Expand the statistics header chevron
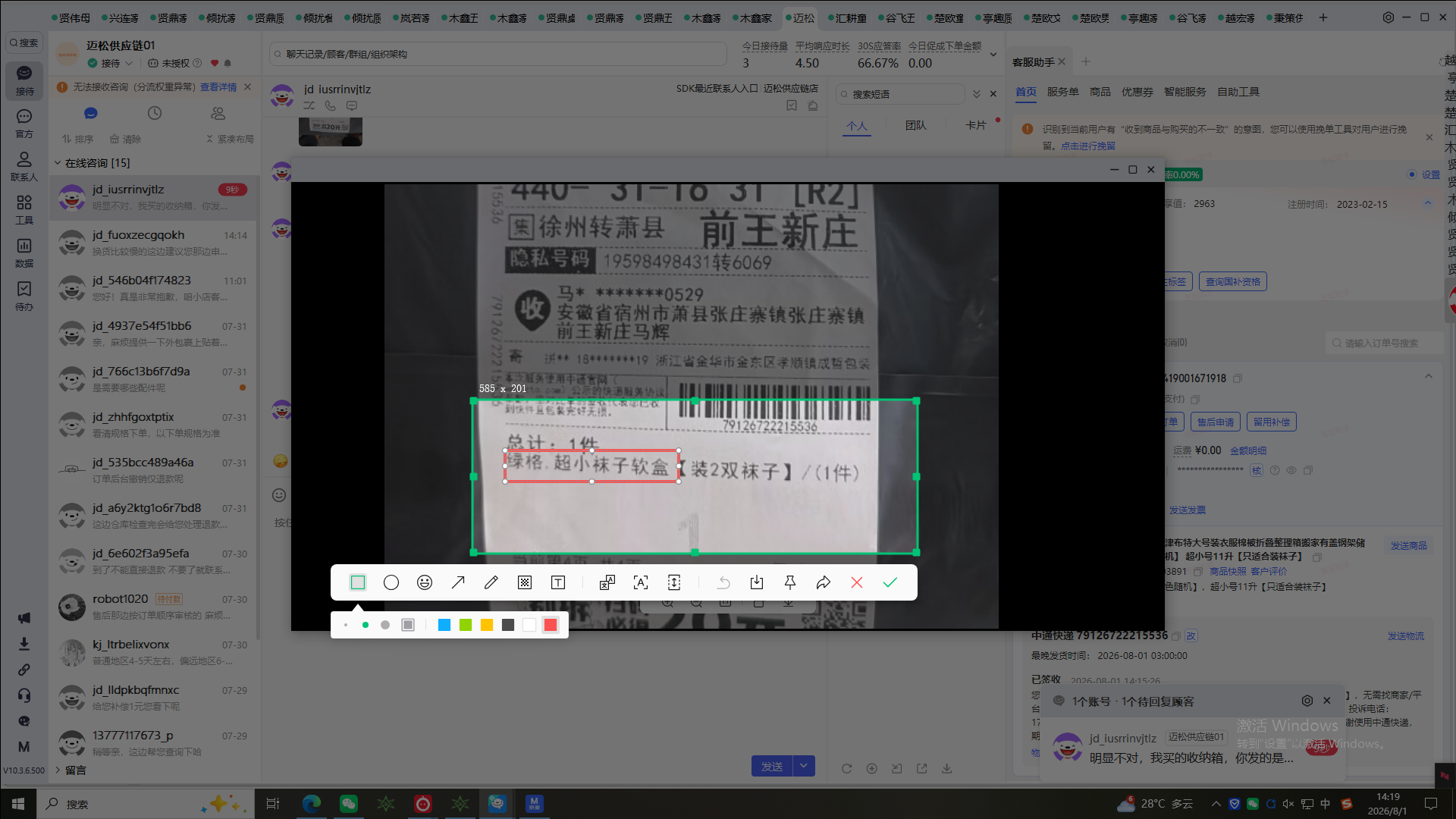The width and height of the screenshot is (1456, 819). 993,55
